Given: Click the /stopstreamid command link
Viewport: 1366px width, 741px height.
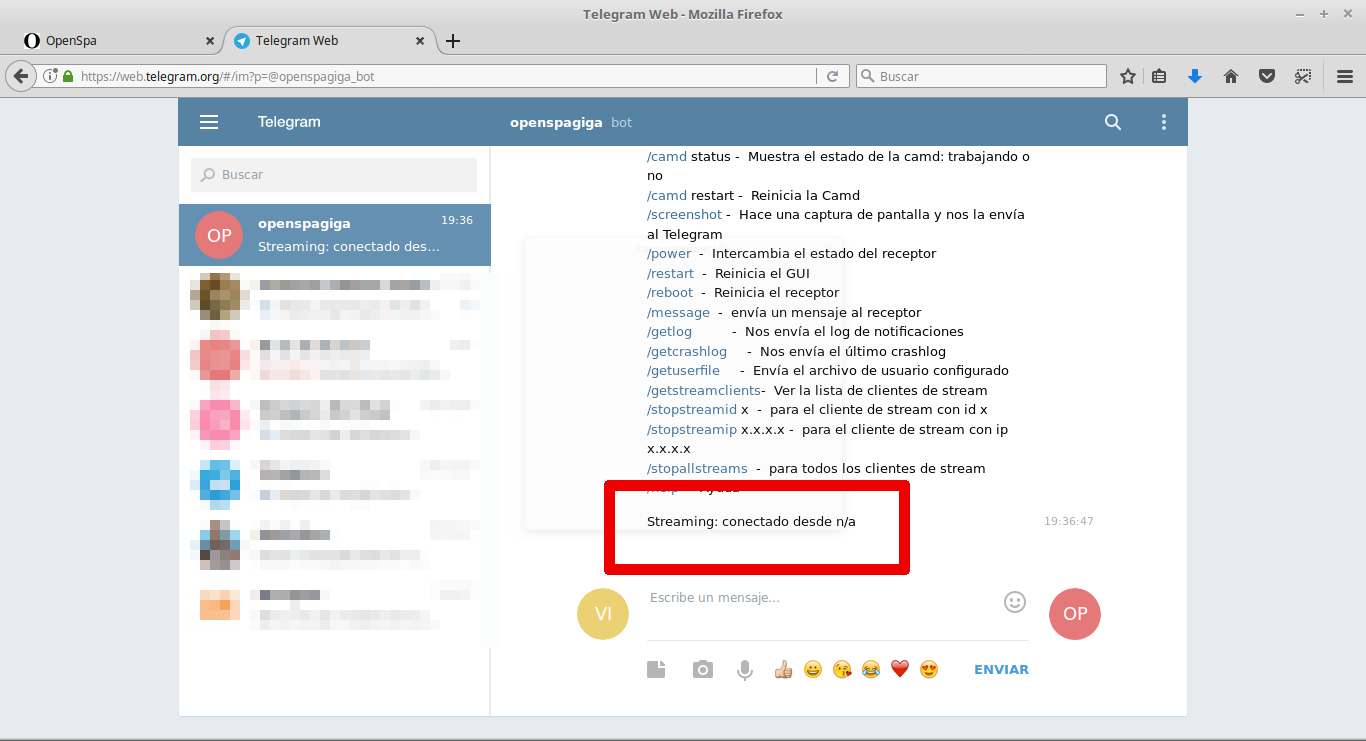Looking at the screenshot, I should [692, 410].
